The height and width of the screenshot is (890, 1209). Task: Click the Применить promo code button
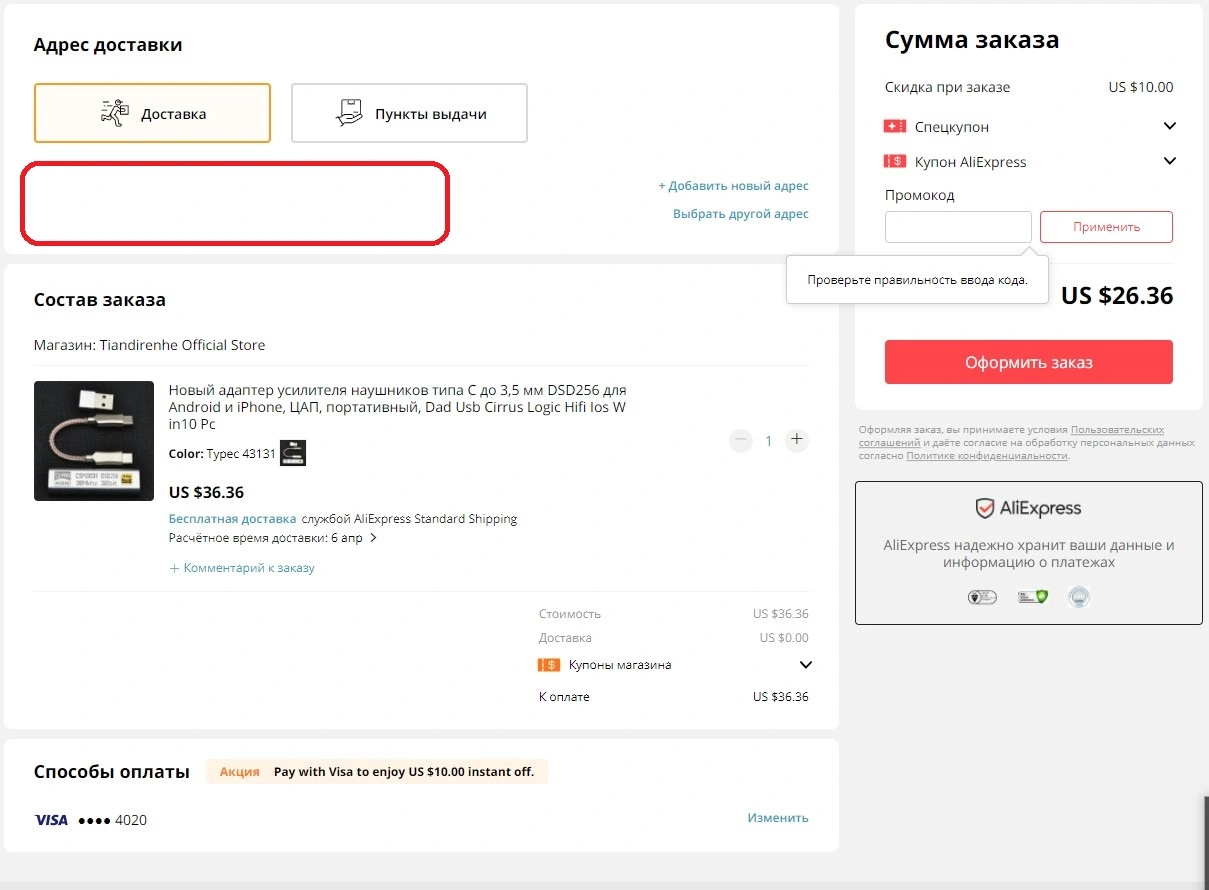click(1106, 227)
